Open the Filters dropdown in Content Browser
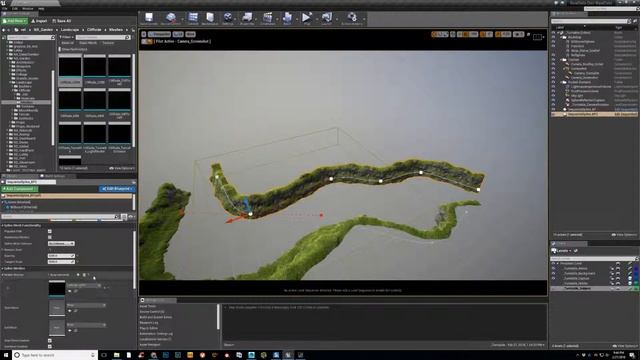This screenshot has height=360, width=640. [x=66, y=37]
